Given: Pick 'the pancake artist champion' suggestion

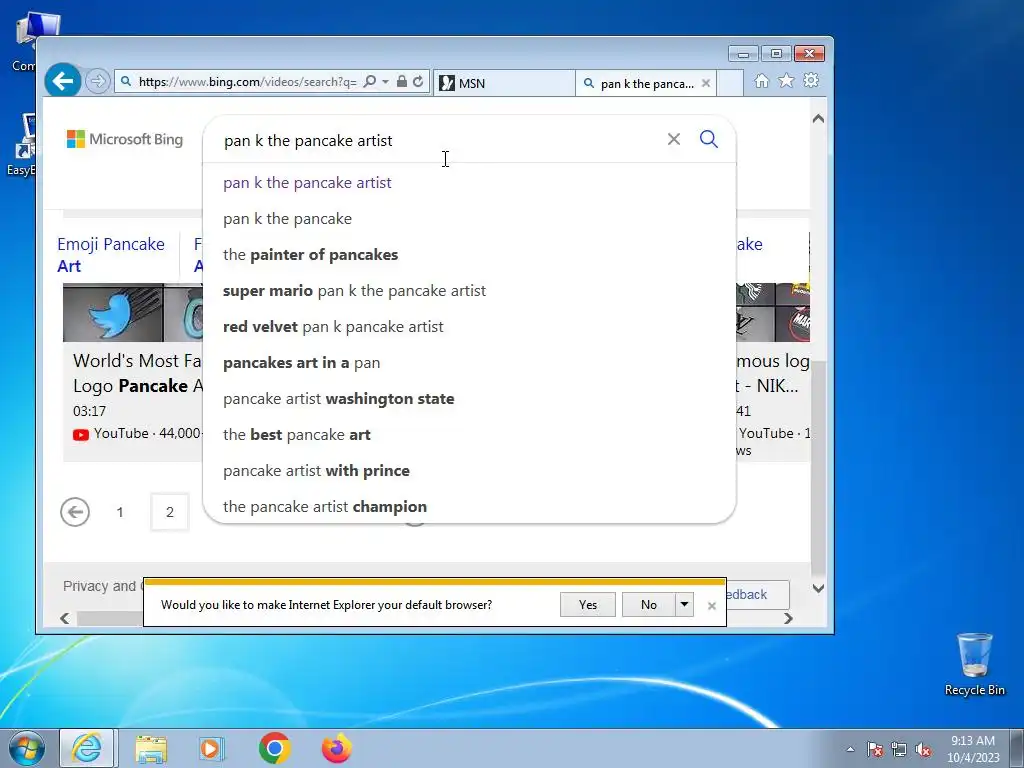Looking at the screenshot, I should pos(469,506).
